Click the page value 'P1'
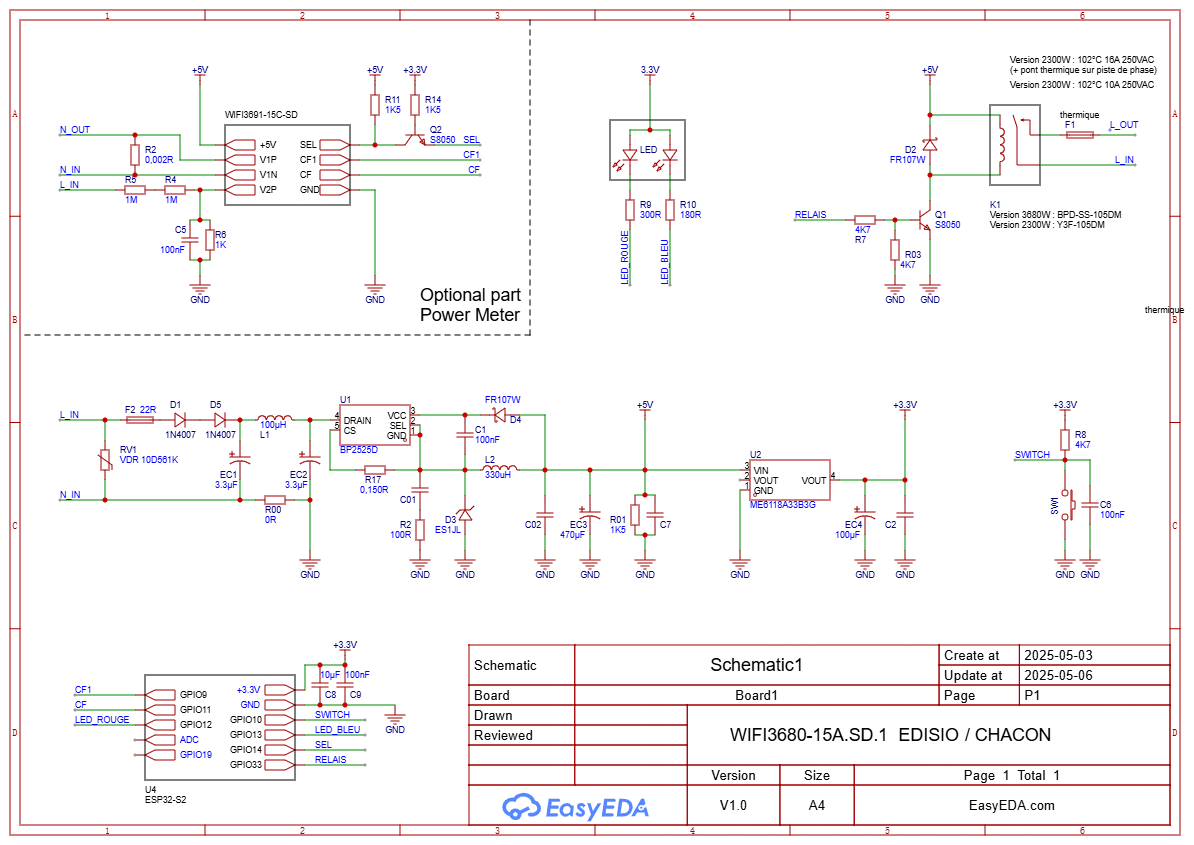Viewport: 1194px width, 845px height. (x=1032, y=695)
